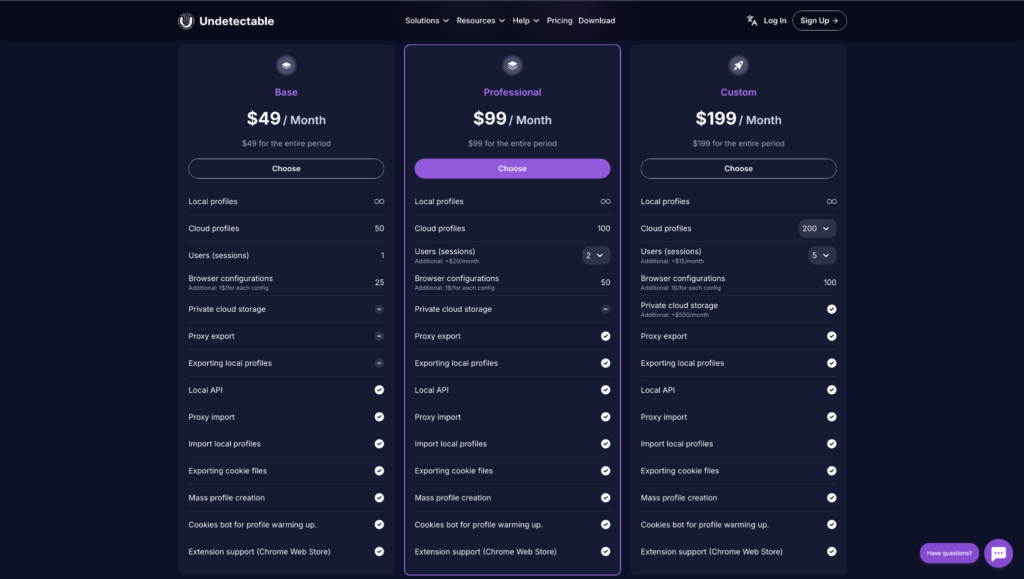Click the Sign Up button
1024x579 pixels.
[x=819, y=21]
